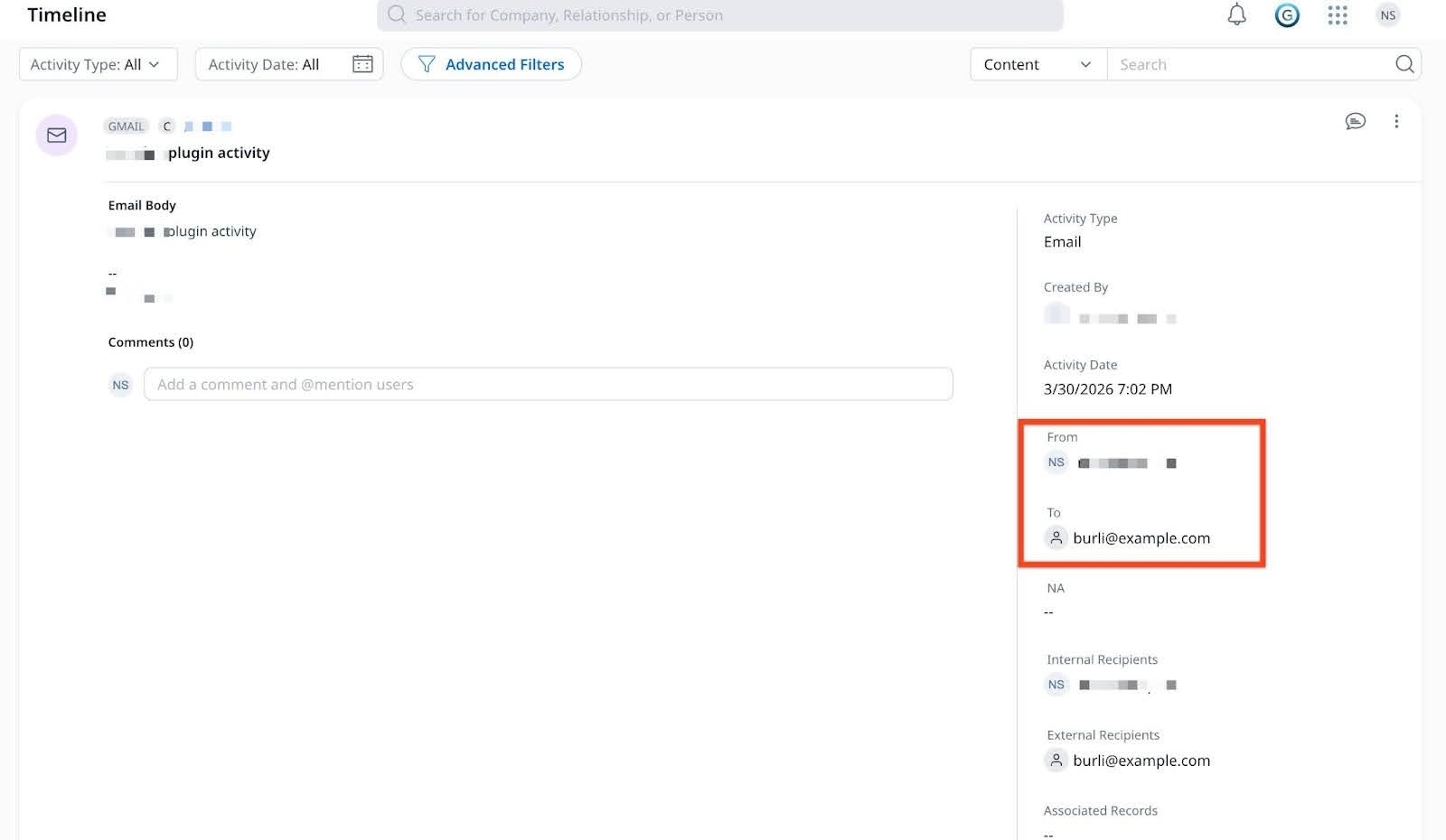The height and width of the screenshot is (840, 1446).
Task: Open the three-dot more options menu
Action: 1396,121
